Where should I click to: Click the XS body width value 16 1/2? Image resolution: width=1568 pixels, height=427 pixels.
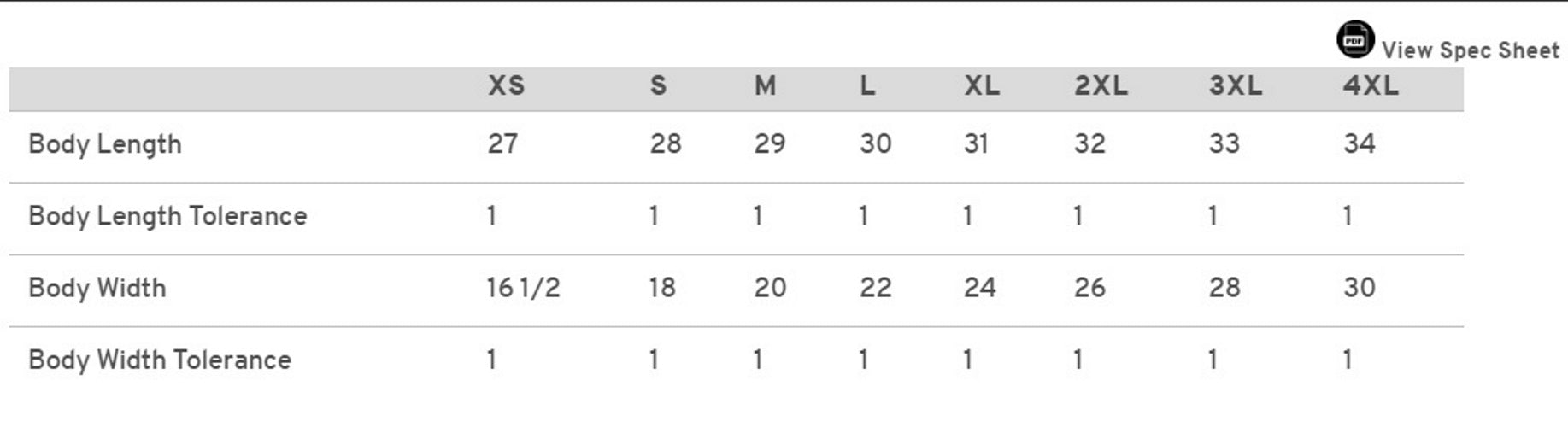(523, 288)
